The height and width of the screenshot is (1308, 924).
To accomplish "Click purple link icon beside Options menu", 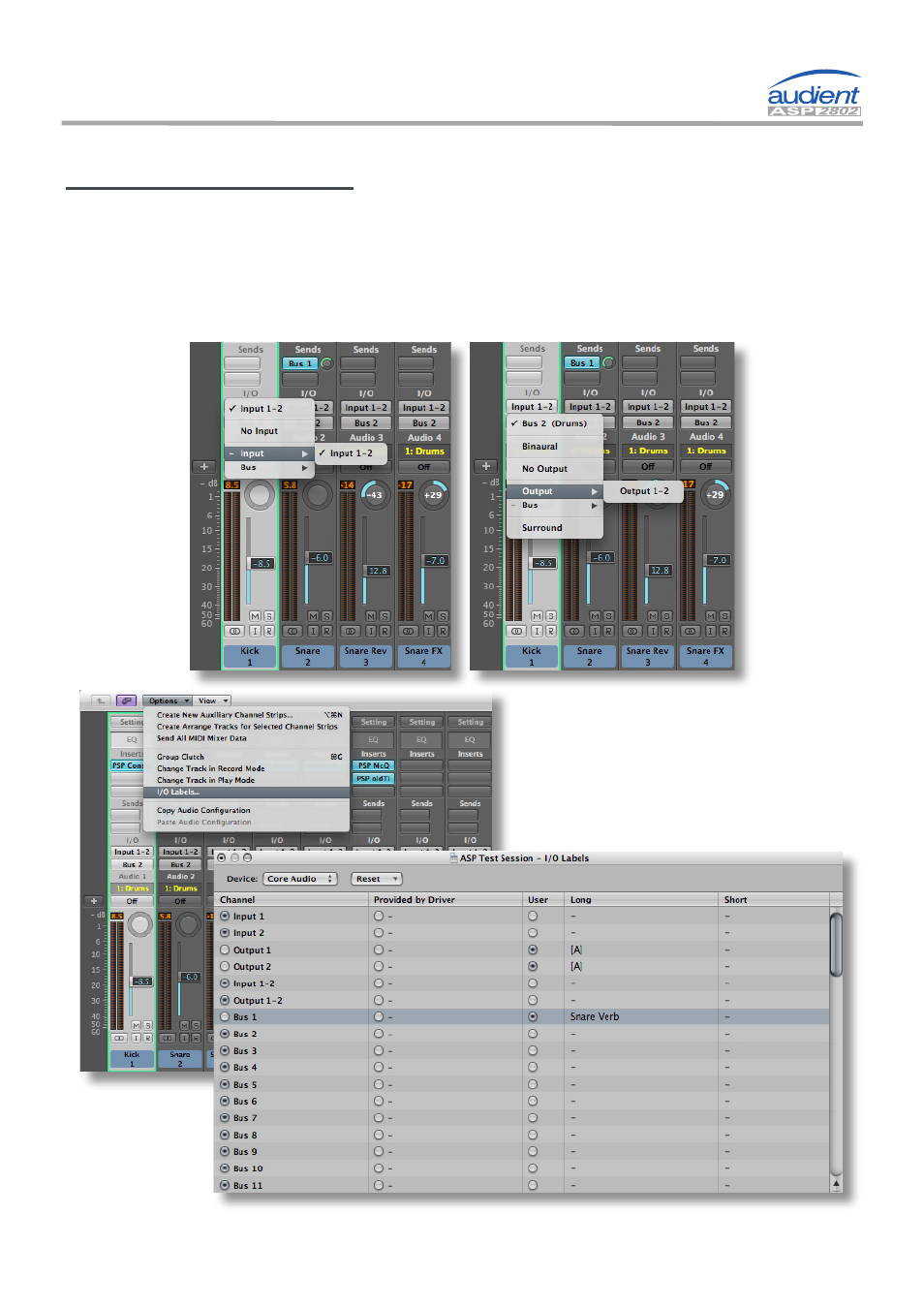I will [x=126, y=701].
